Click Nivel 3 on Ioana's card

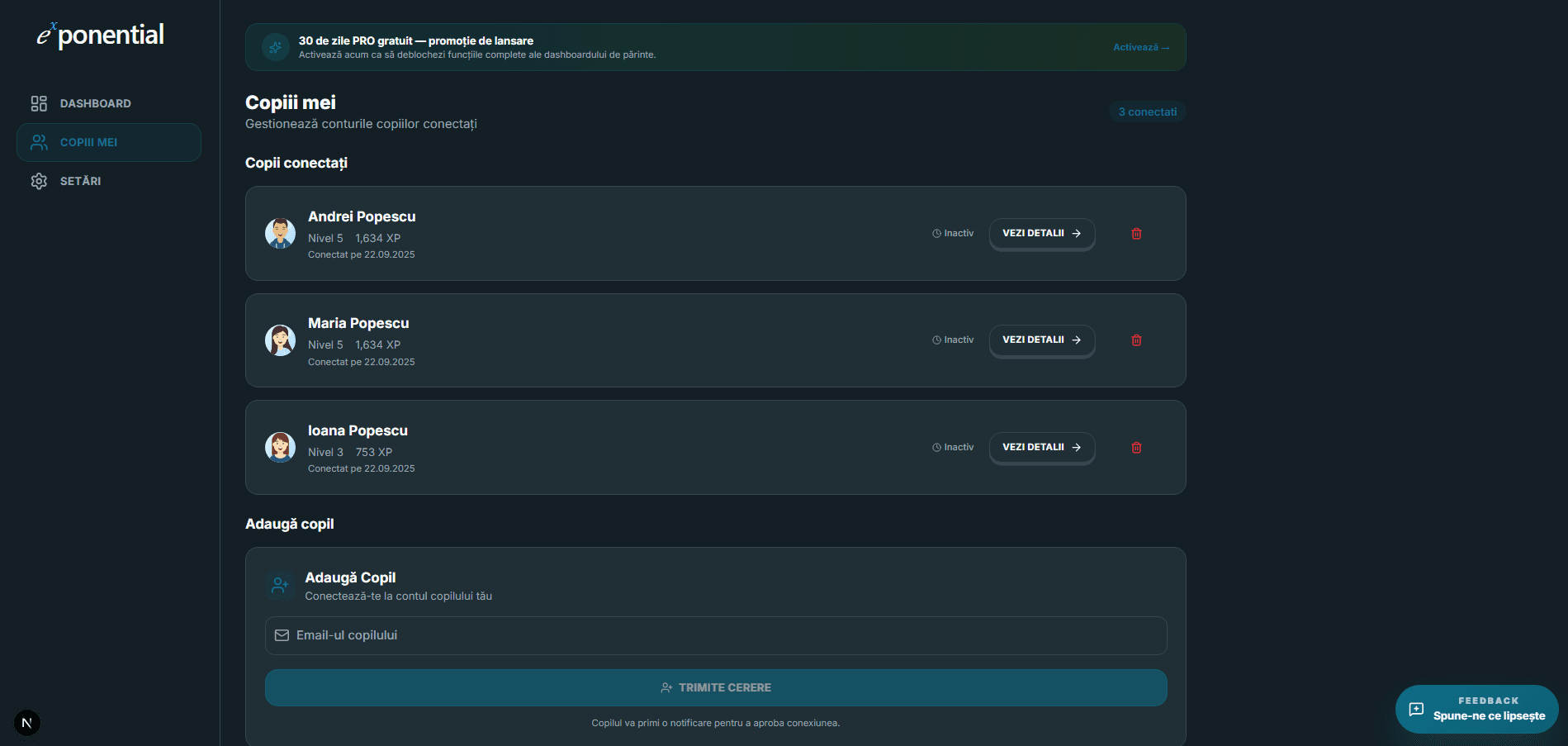click(325, 452)
